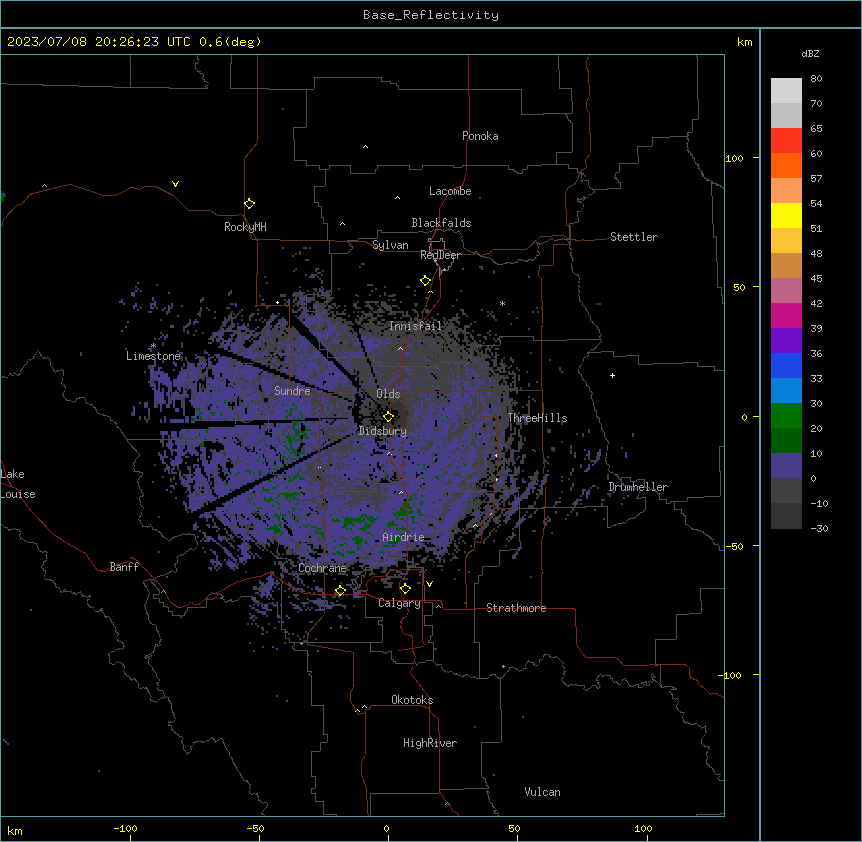Click the Calgary label
The image size is (862, 842).
coord(399,603)
